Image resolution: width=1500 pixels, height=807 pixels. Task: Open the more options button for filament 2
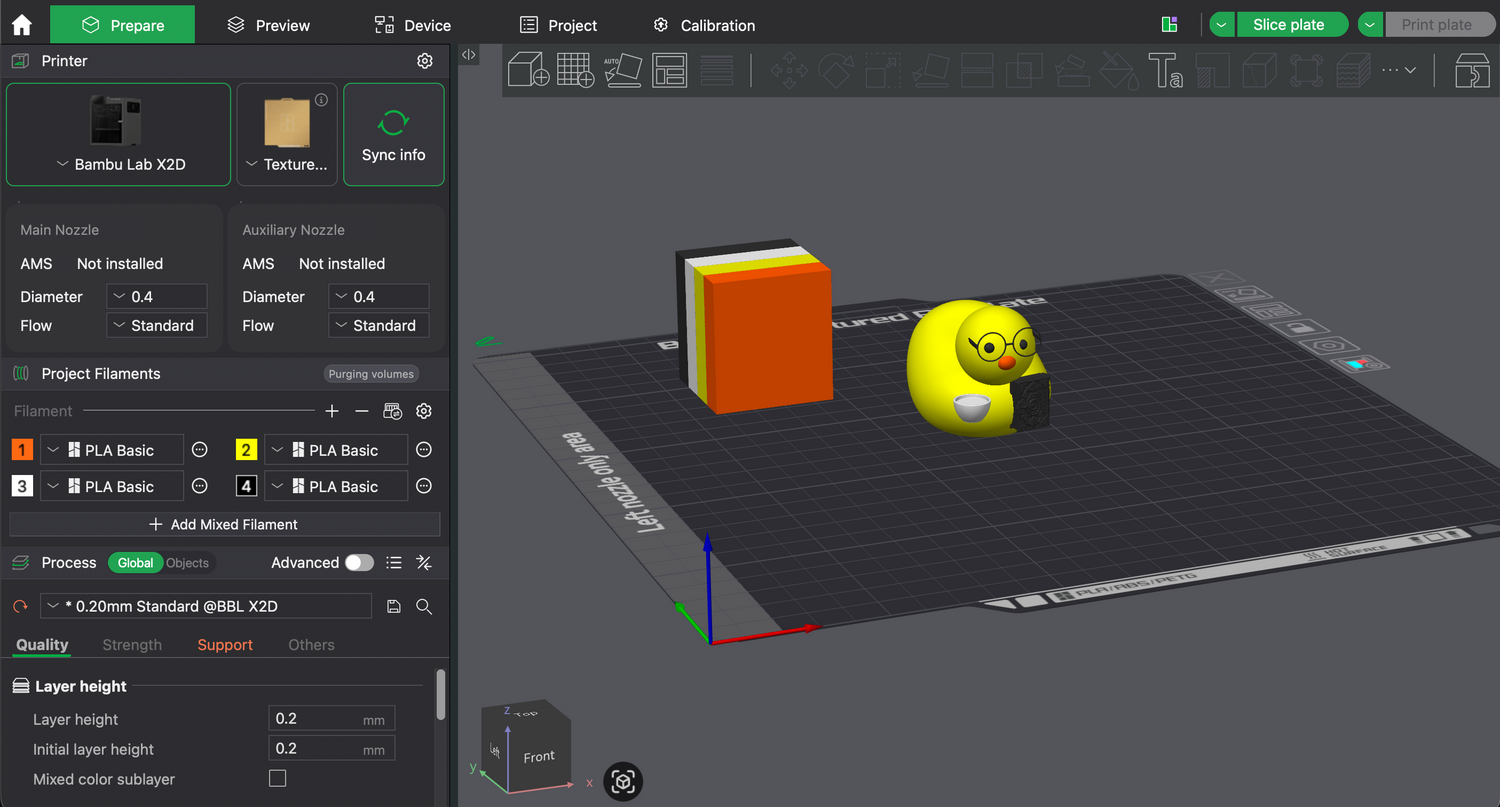point(424,450)
